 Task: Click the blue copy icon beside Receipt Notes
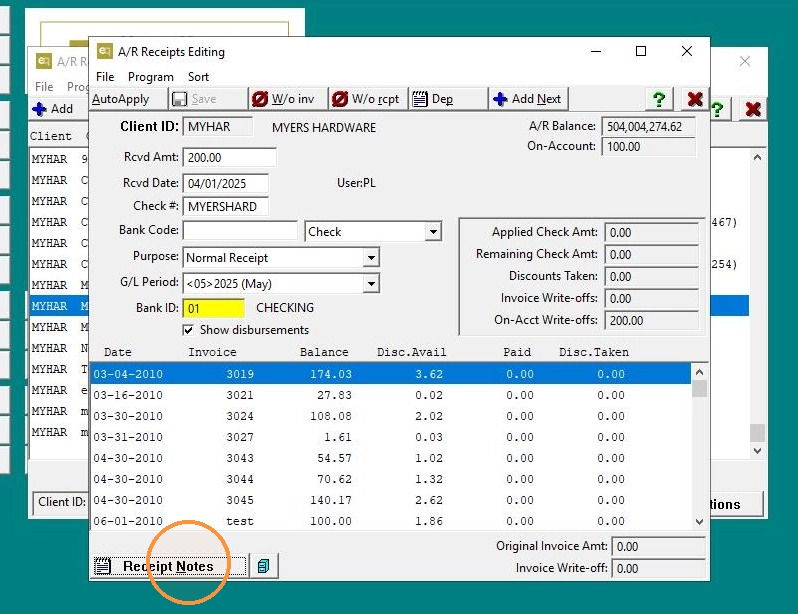coord(264,566)
